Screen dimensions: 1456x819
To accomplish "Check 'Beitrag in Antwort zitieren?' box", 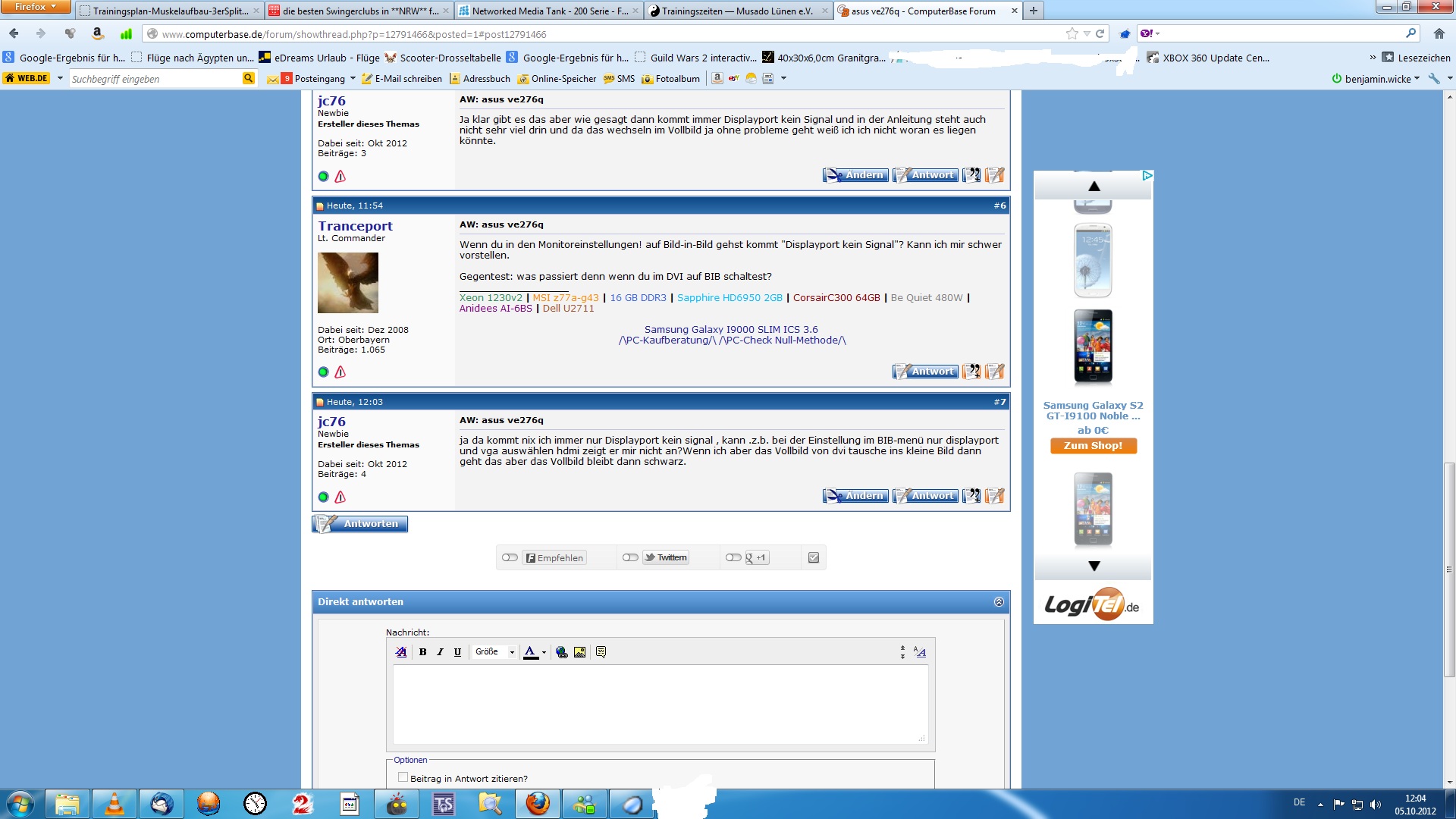I will coord(403,777).
